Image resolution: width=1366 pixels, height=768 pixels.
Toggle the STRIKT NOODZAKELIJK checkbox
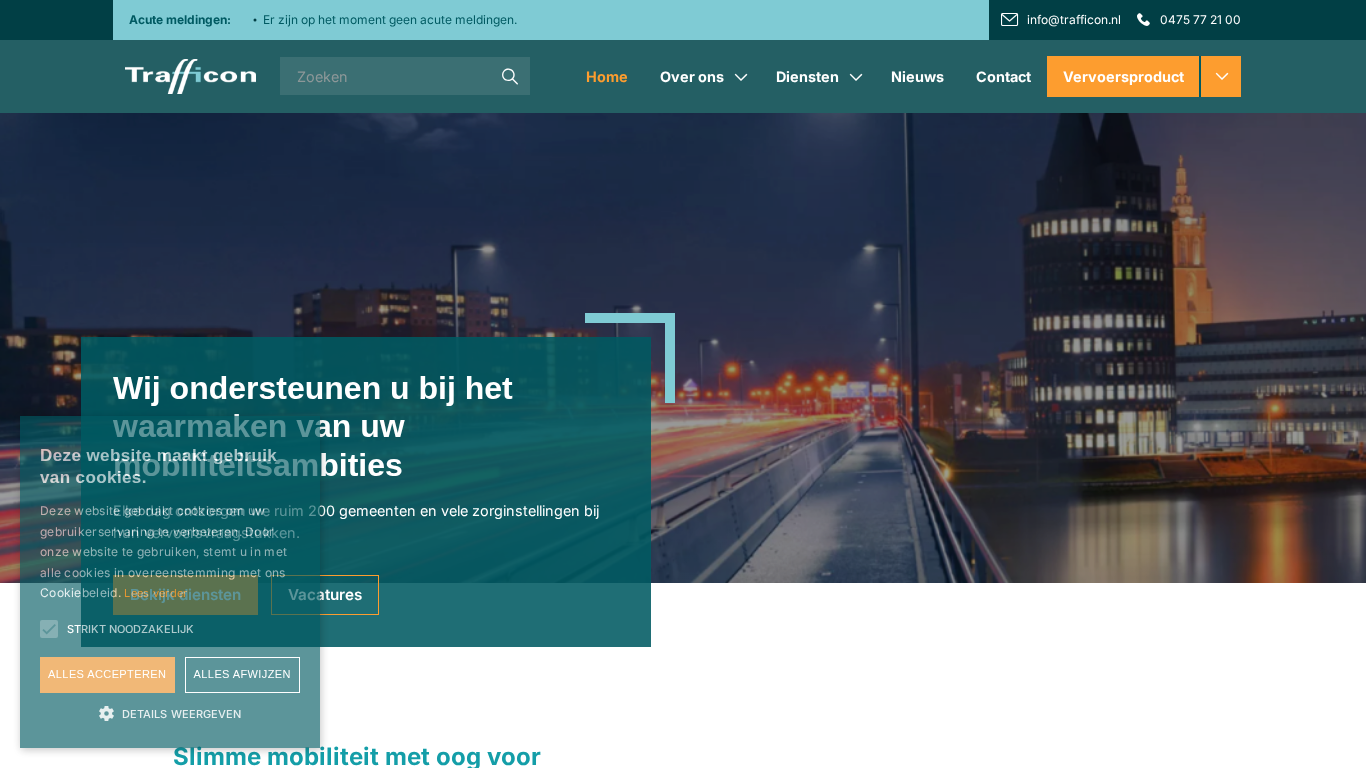tap(48, 629)
